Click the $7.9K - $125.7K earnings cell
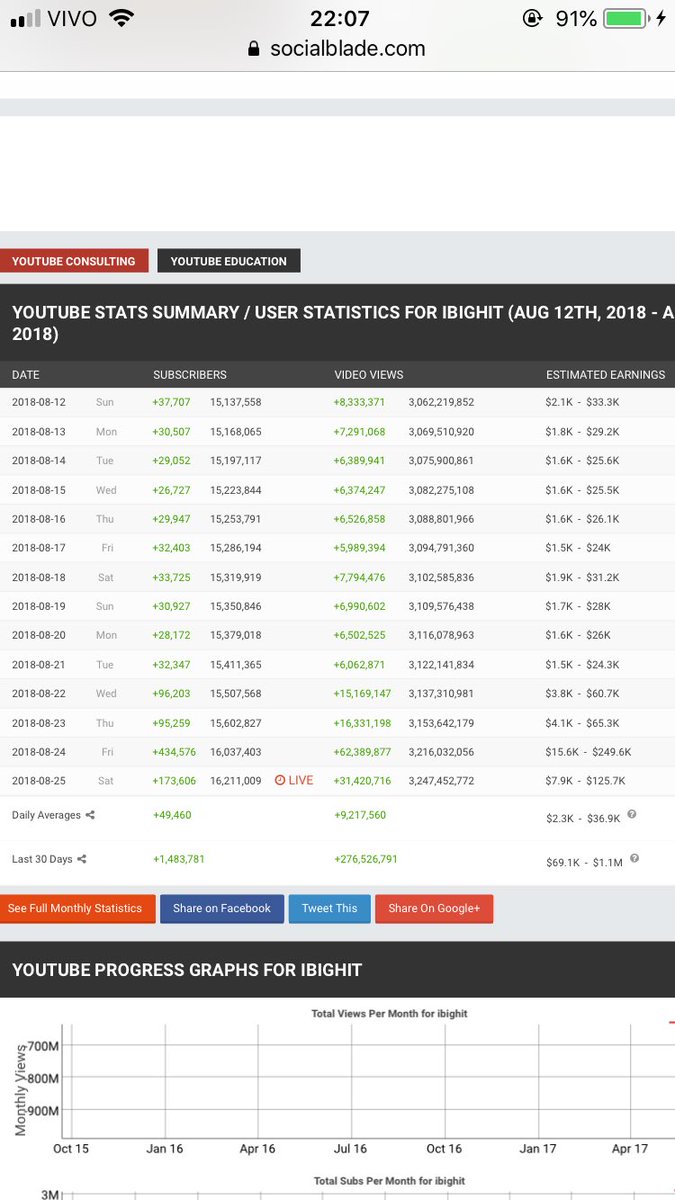 585,780
